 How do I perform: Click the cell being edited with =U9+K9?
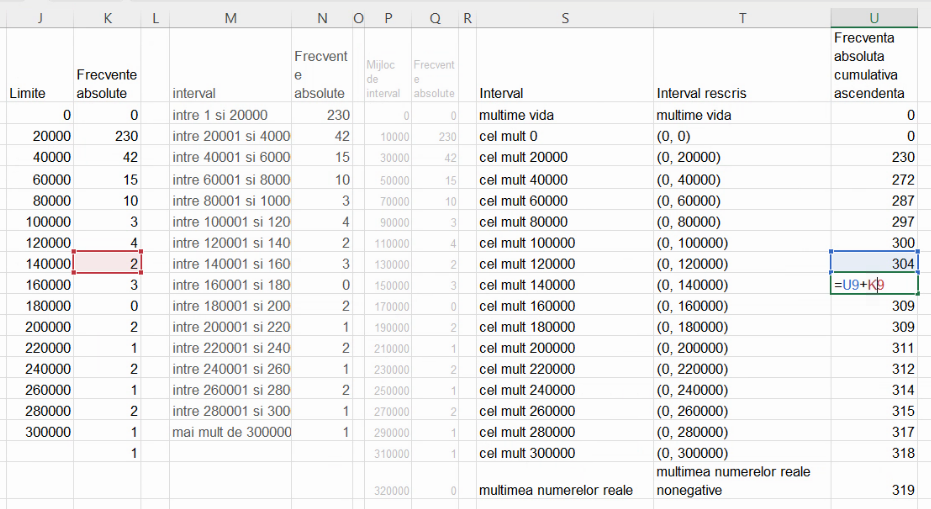[x=874, y=285]
